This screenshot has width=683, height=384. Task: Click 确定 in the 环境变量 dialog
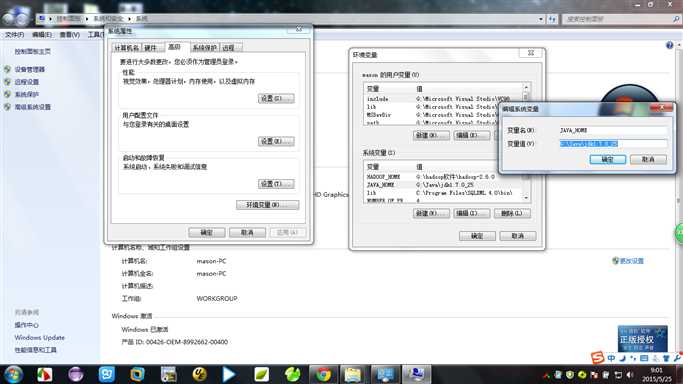(477, 236)
